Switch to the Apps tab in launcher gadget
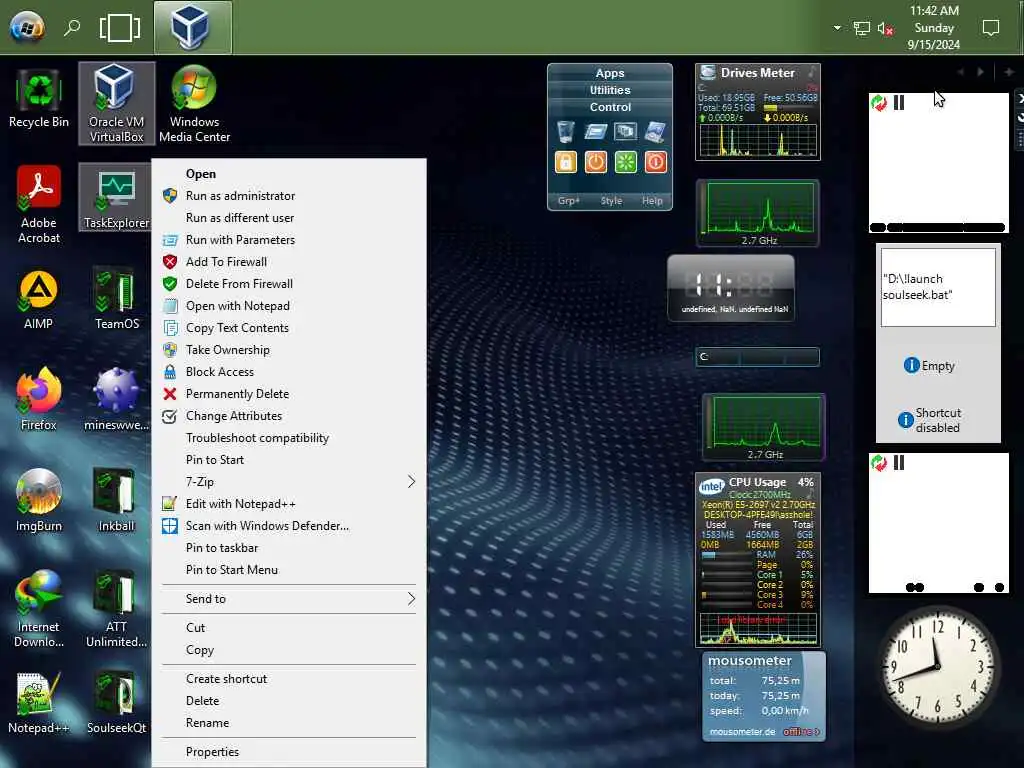The height and width of the screenshot is (768, 1024). (x=610, y=73)
